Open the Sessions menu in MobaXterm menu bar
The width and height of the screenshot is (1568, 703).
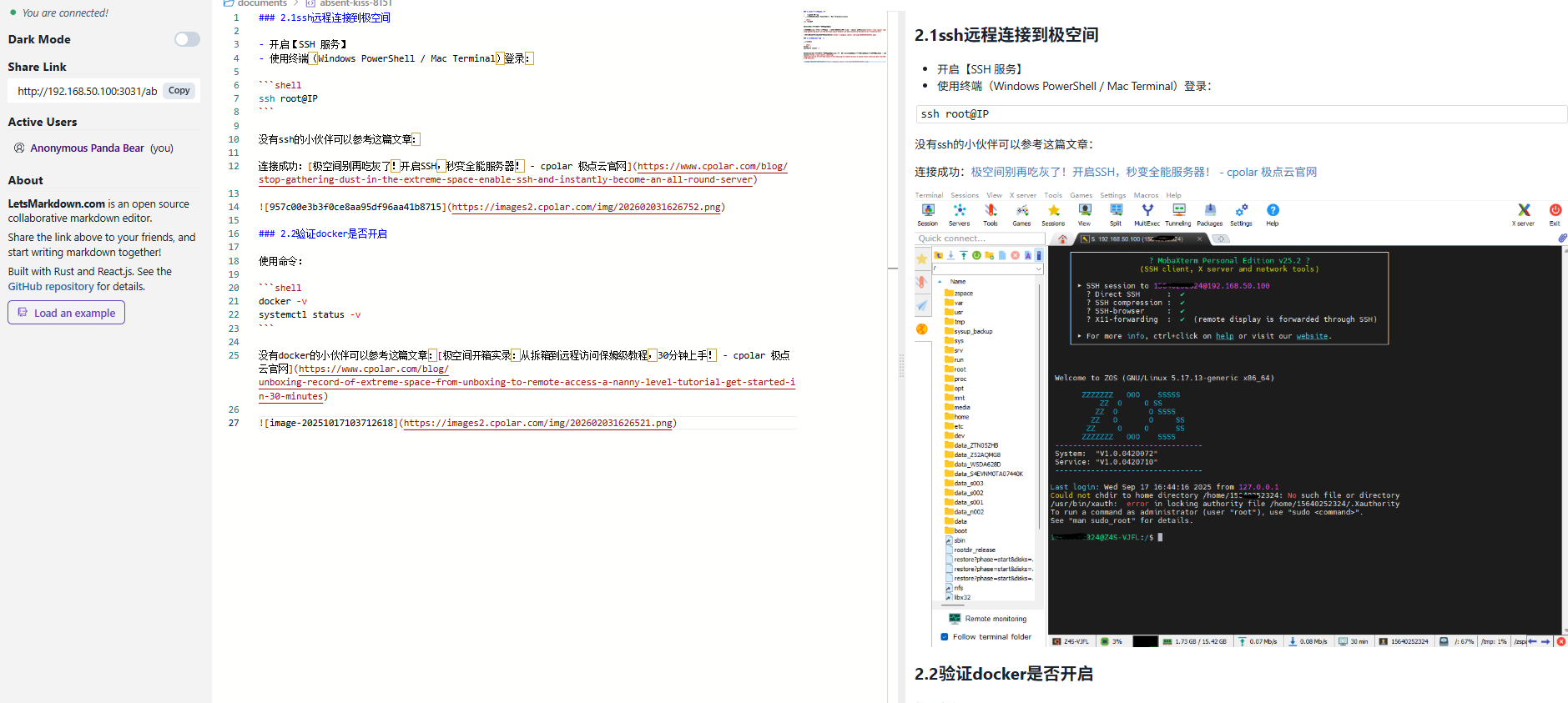[x=965, y=195]
